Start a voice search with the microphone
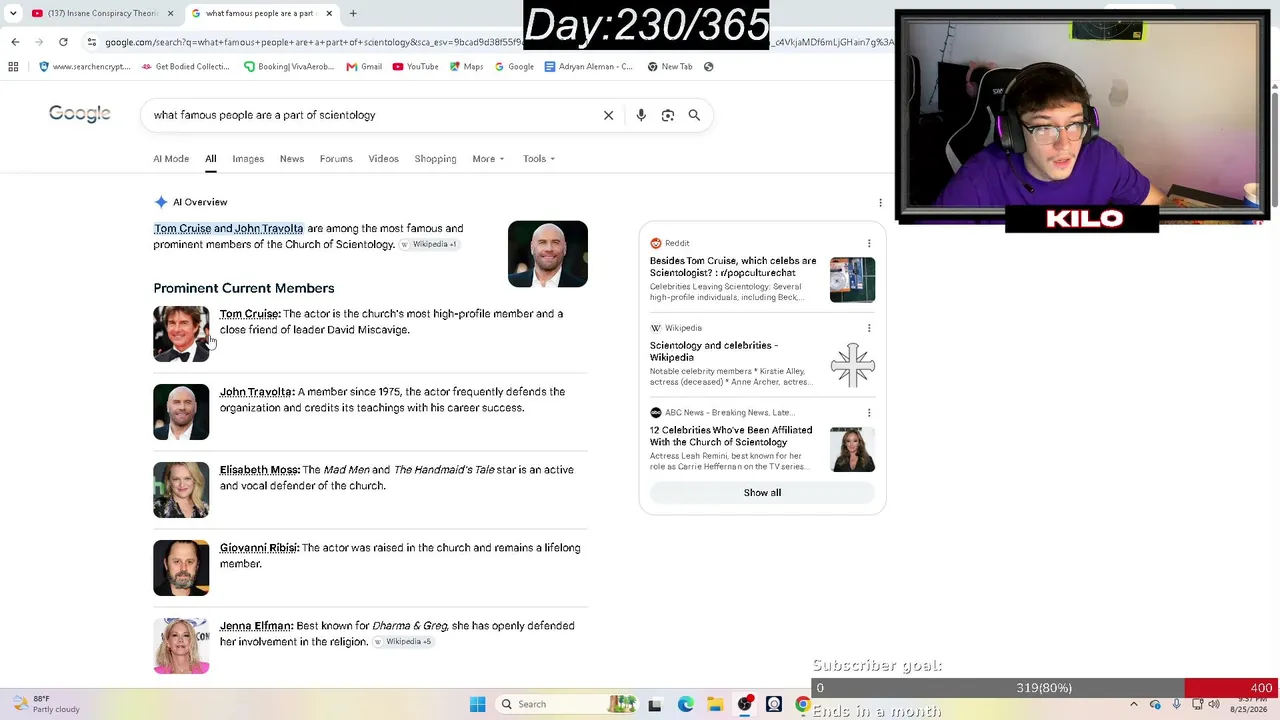Image resolution: width=1280 pixels, height=720 pixels. pyautogui.click(x=641, y=115)
